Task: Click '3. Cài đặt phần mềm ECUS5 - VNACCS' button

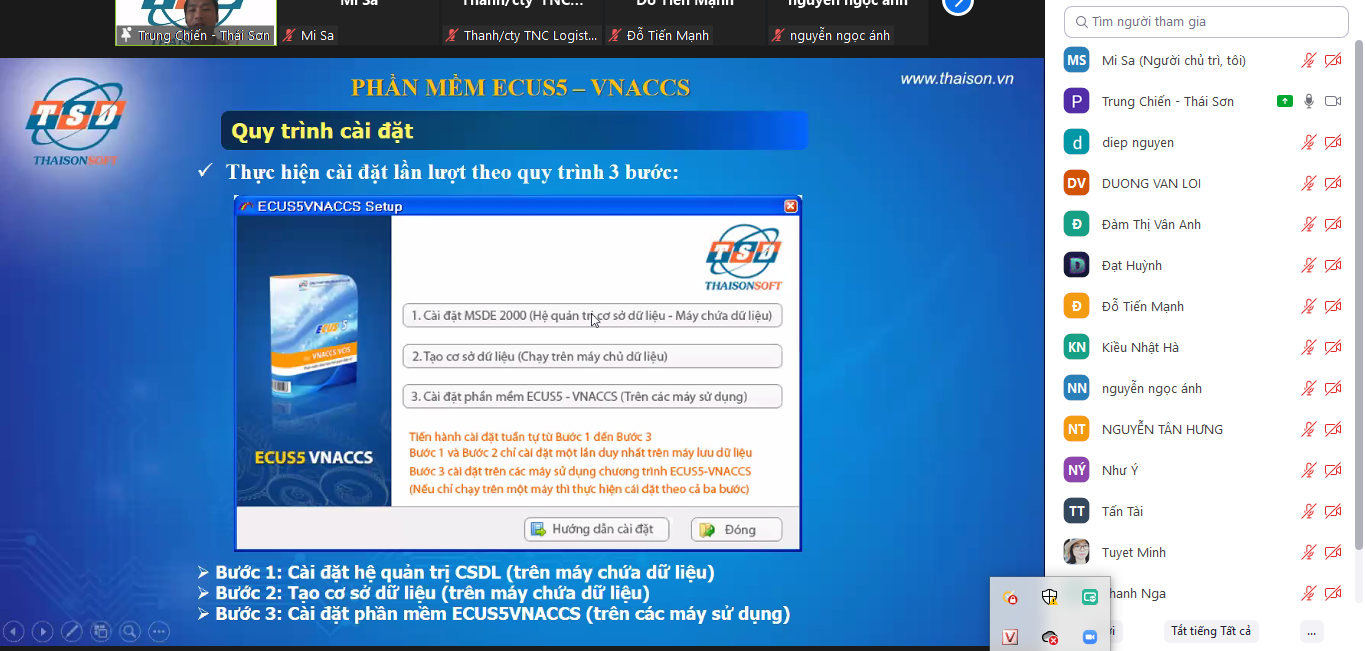Action: click(x=592, y=396)
